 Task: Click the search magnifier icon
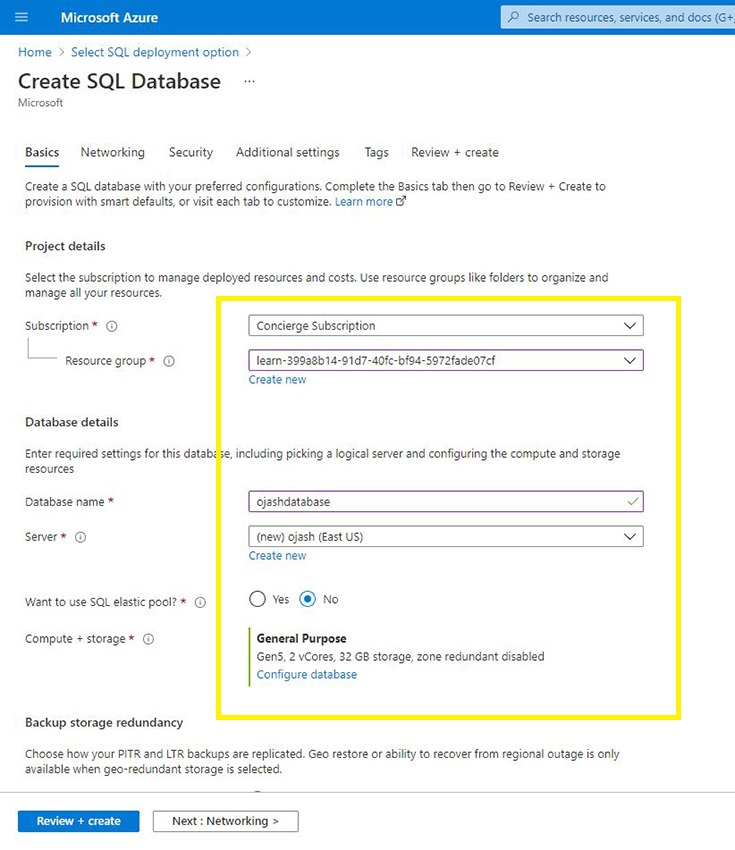click(513, 17)
